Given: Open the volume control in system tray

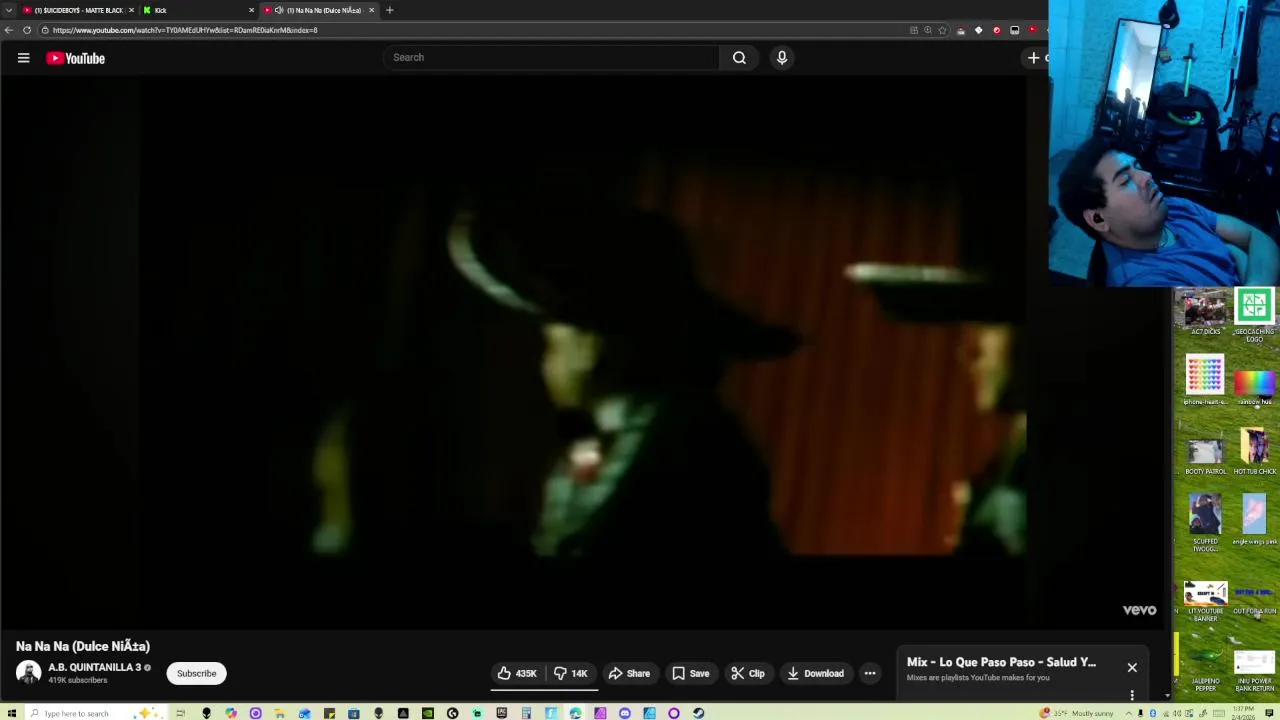Looking at the screenshot, I should 1177,713.
